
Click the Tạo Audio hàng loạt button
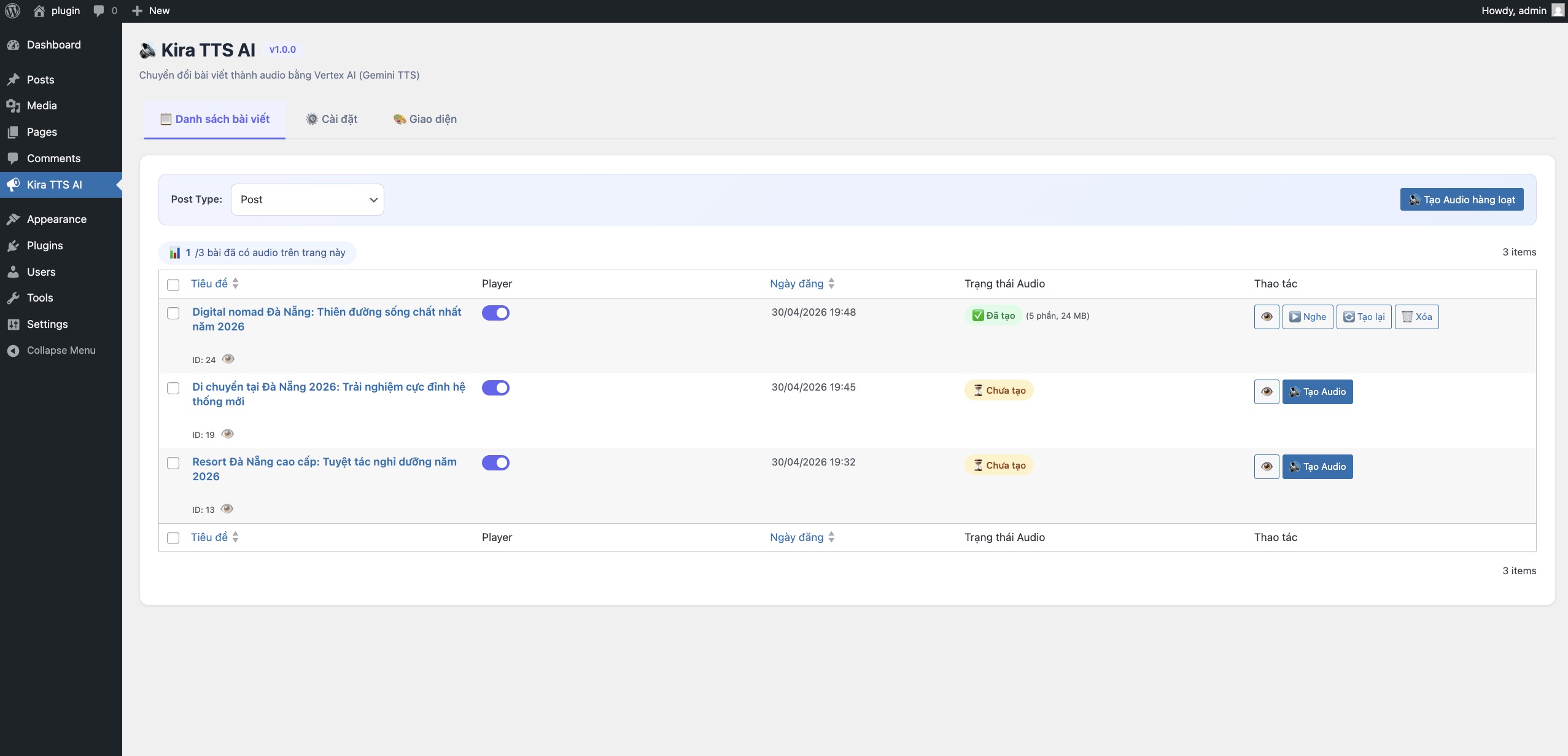[x=1461, y=200]
